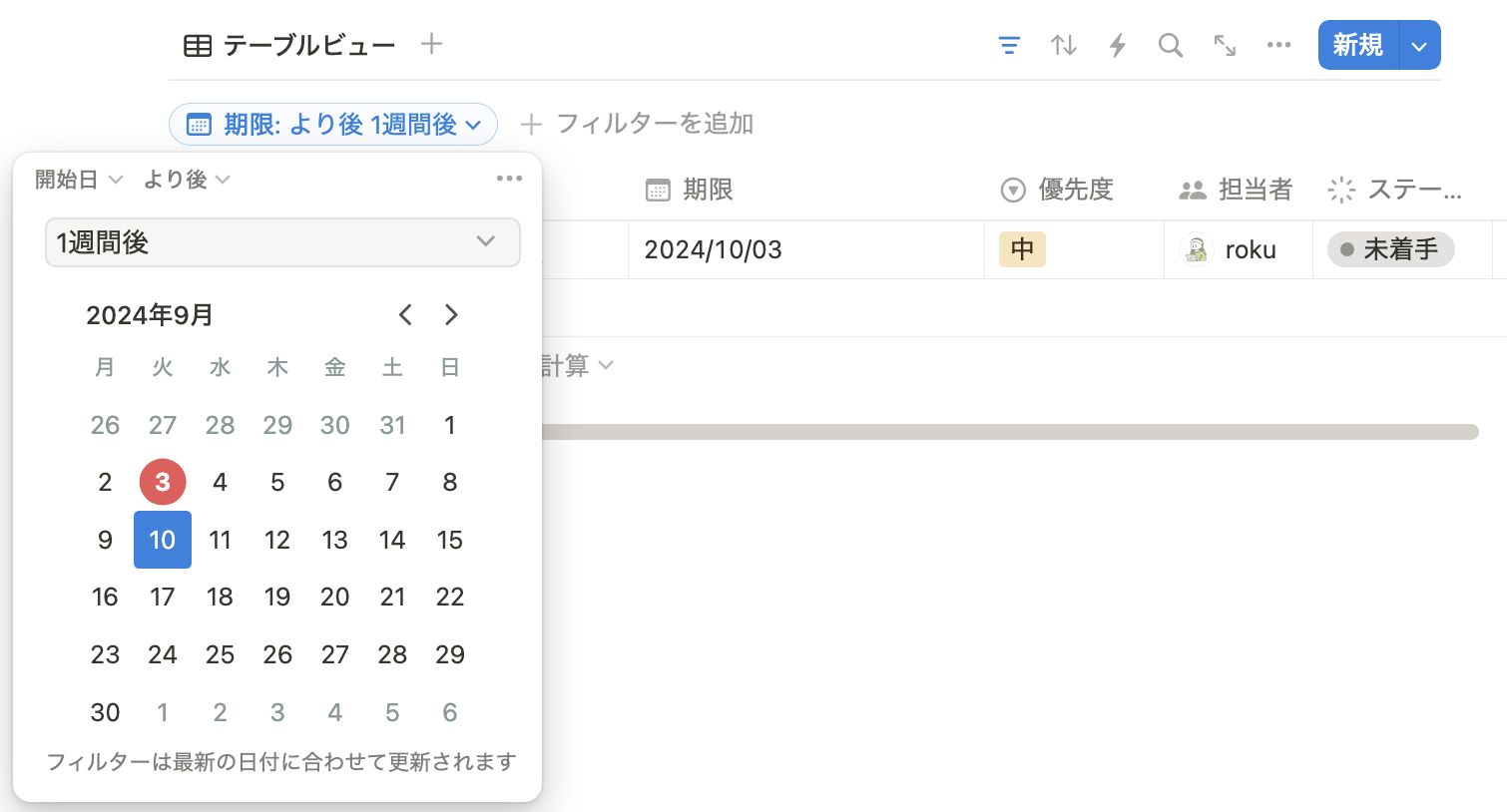Select September 20 in calendar
Image resolution: width=1507 pixels, height=812 pixels.
335,597
